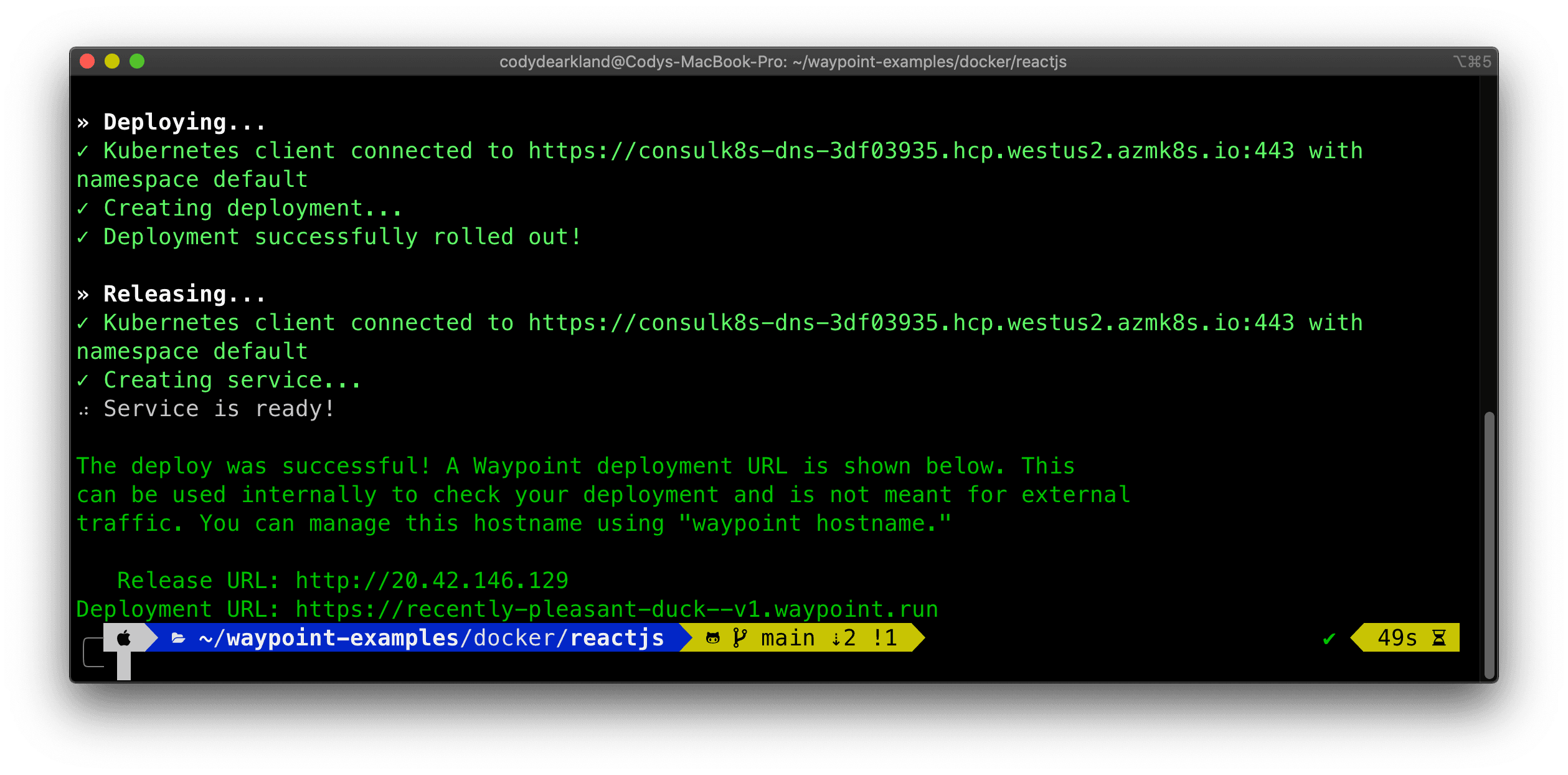Click the git branch icon beside main

click(x=739, y=638)
